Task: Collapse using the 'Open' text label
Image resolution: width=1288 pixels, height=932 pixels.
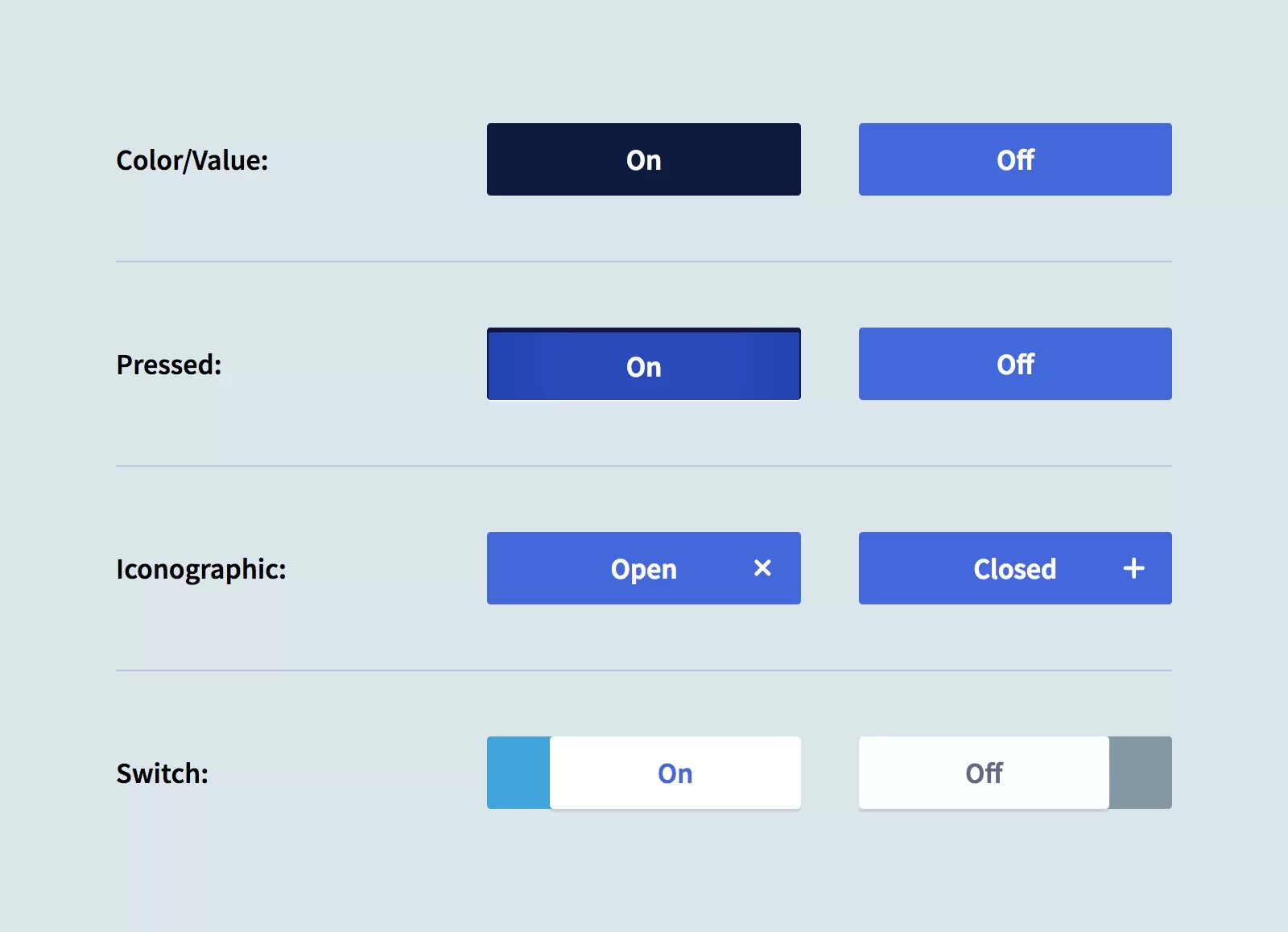Action: coord(643,569)
